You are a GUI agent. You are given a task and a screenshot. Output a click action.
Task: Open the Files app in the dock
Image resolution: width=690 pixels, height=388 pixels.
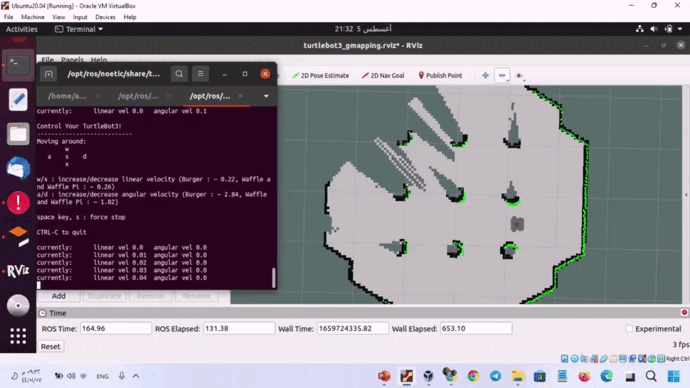[x=18, y=134]
